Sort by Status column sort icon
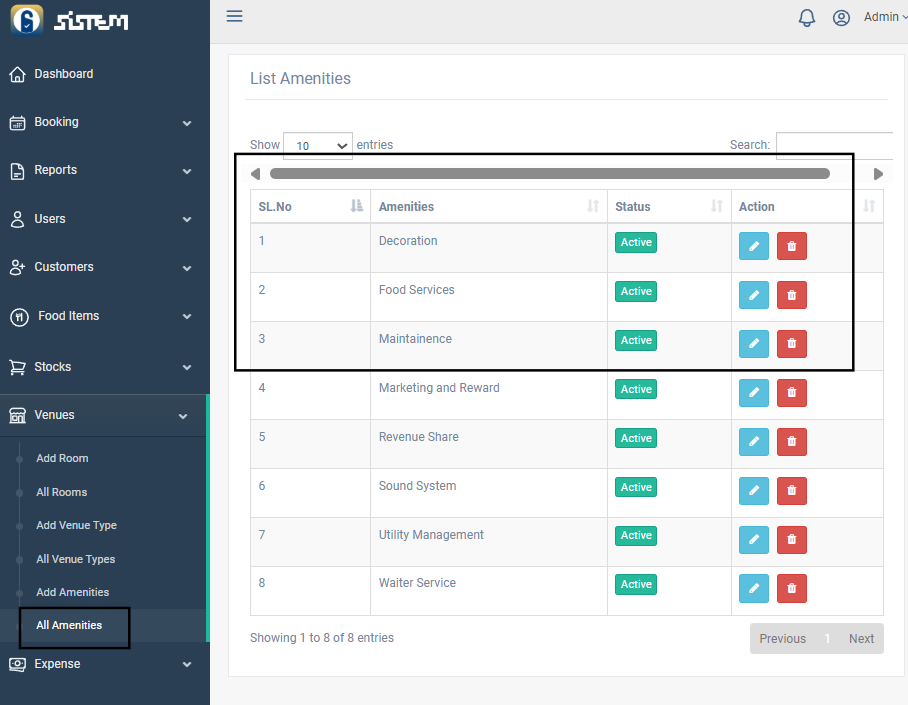The width and height of the screenshot is (908, 705). 717,206
